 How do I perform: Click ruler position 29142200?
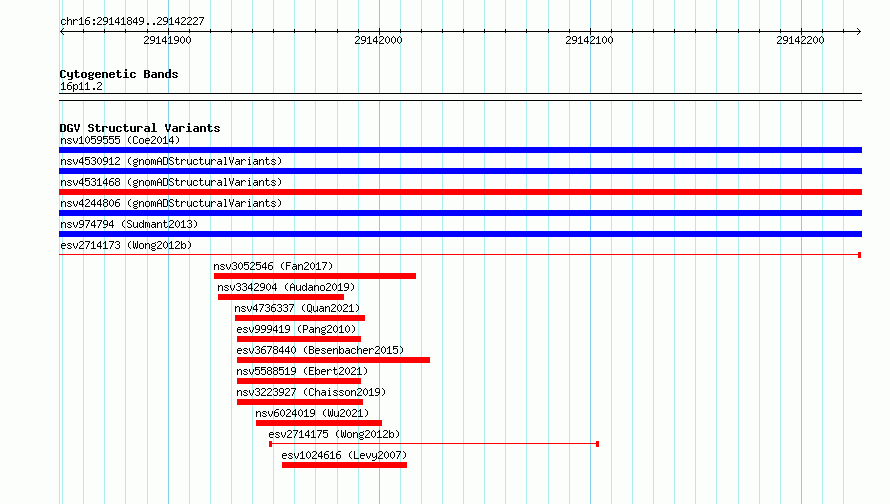click(800, 40)
